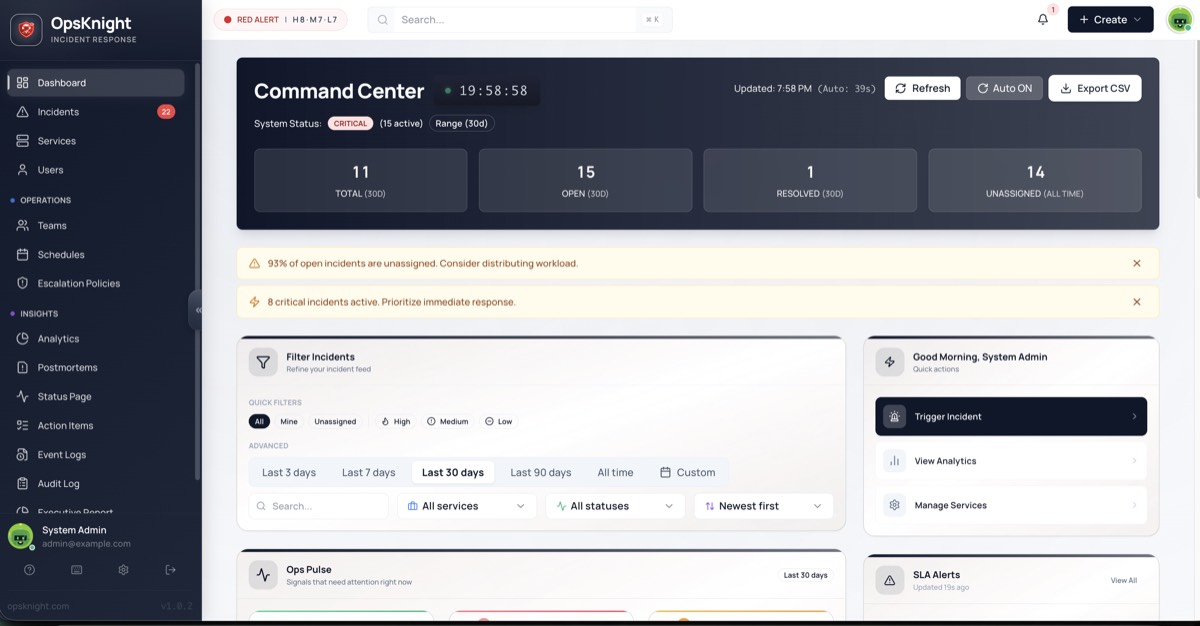1200x626 pixels.
Task: Open the All services dropdown
Action: [466, 506]
